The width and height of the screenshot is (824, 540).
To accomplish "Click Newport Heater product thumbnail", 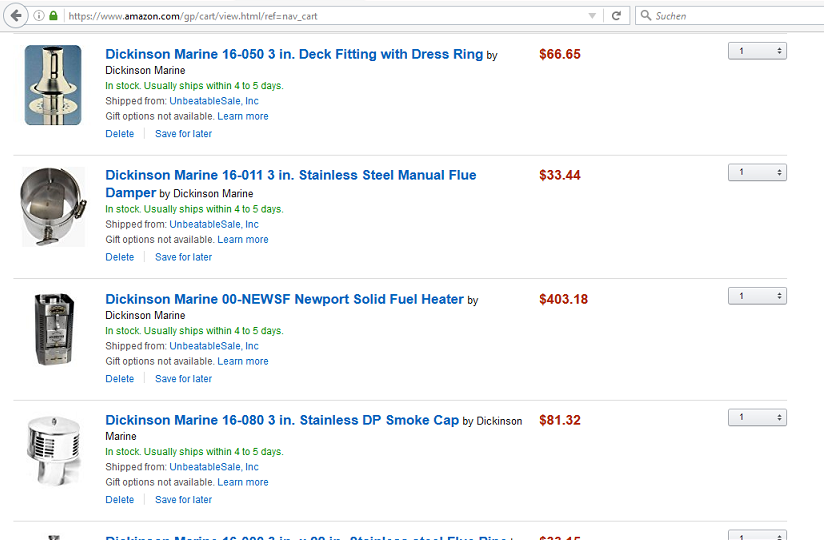I will tap(54, 329).
